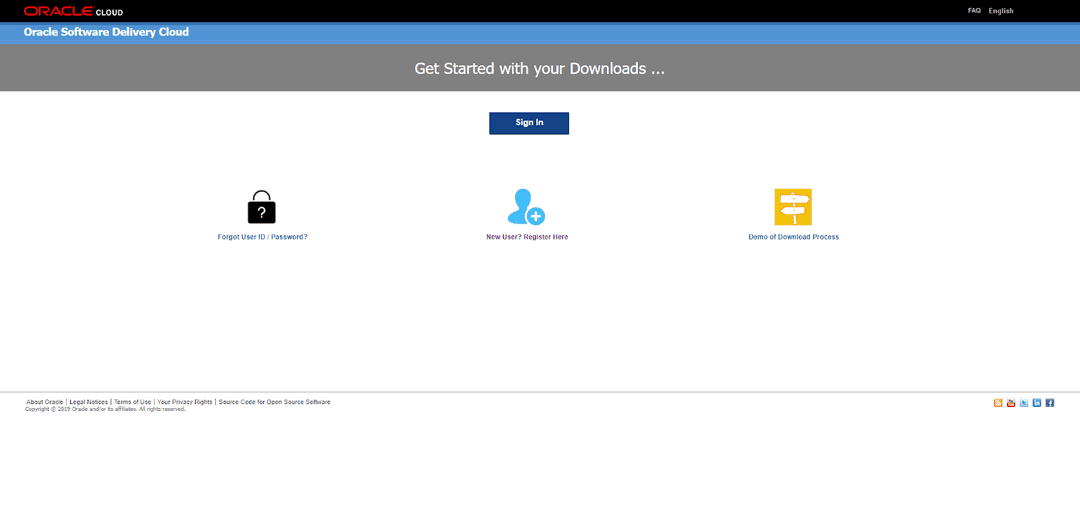
Task: Open Source Code for Open Source Software link
Action: pyautogui.click(x=274, y=402)
